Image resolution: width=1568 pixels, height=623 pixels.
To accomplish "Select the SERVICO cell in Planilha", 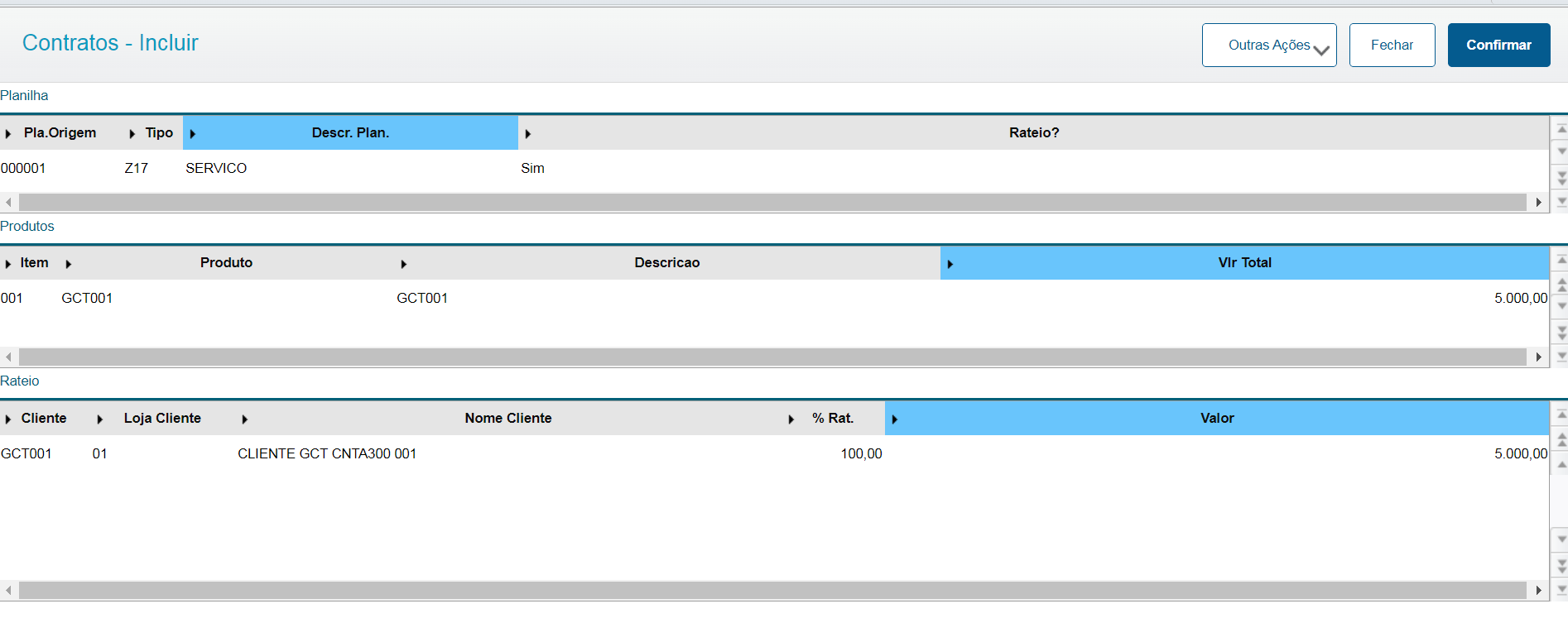I will click(x=216, y=169).
